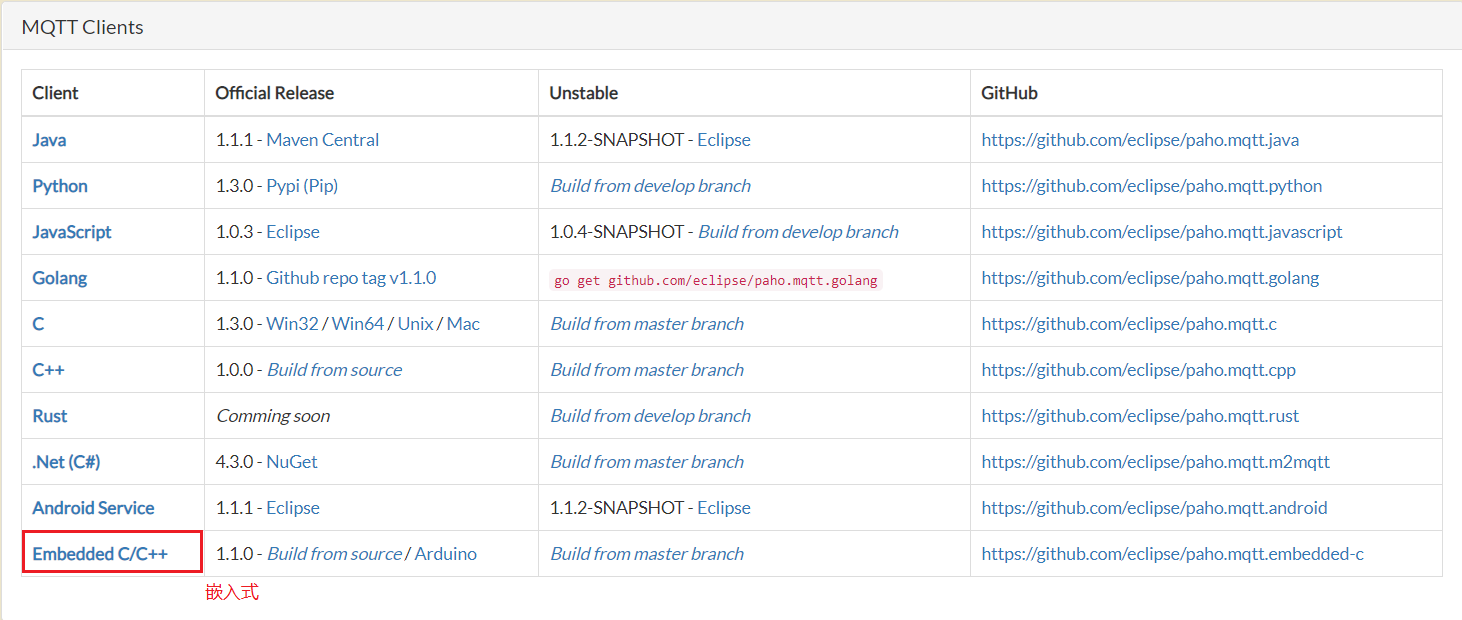Open the Pypi (Pip) release link
This screenshot has height=620, width=1462.
(x=302, y=186)
